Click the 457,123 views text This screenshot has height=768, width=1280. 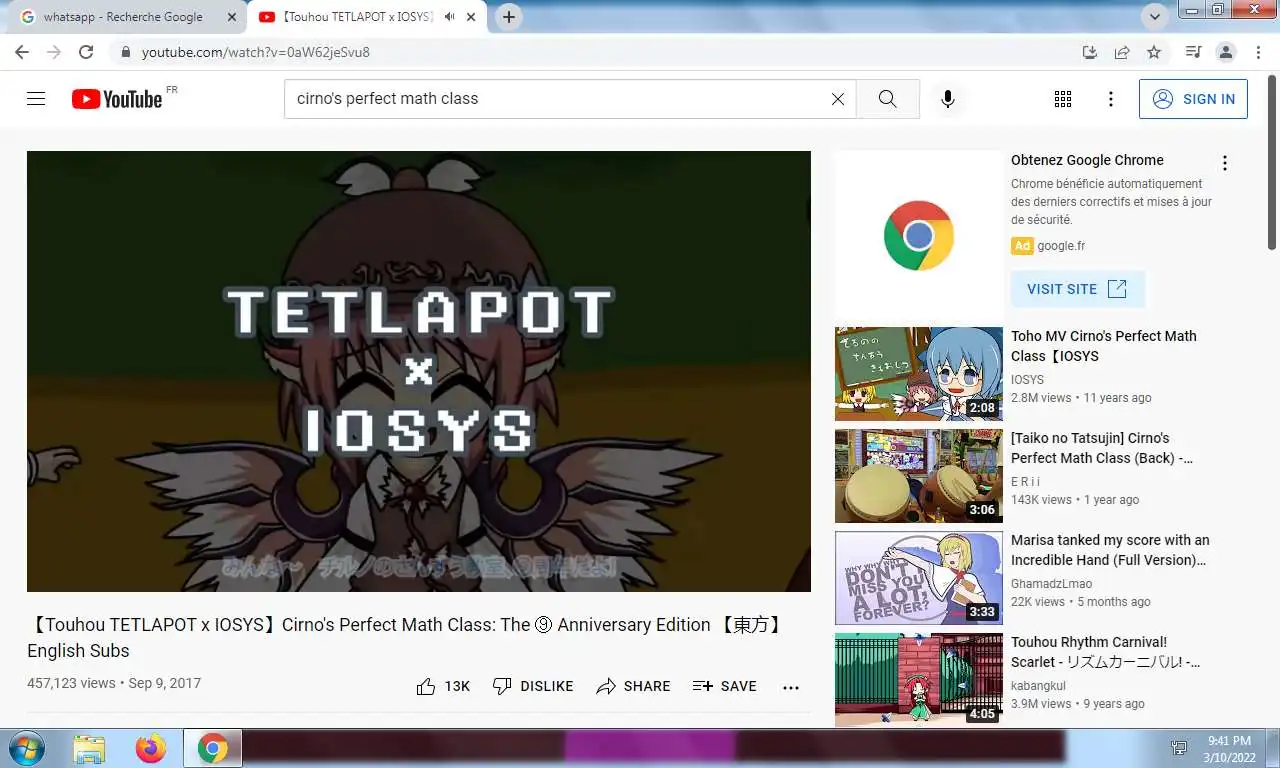point(71,683)
